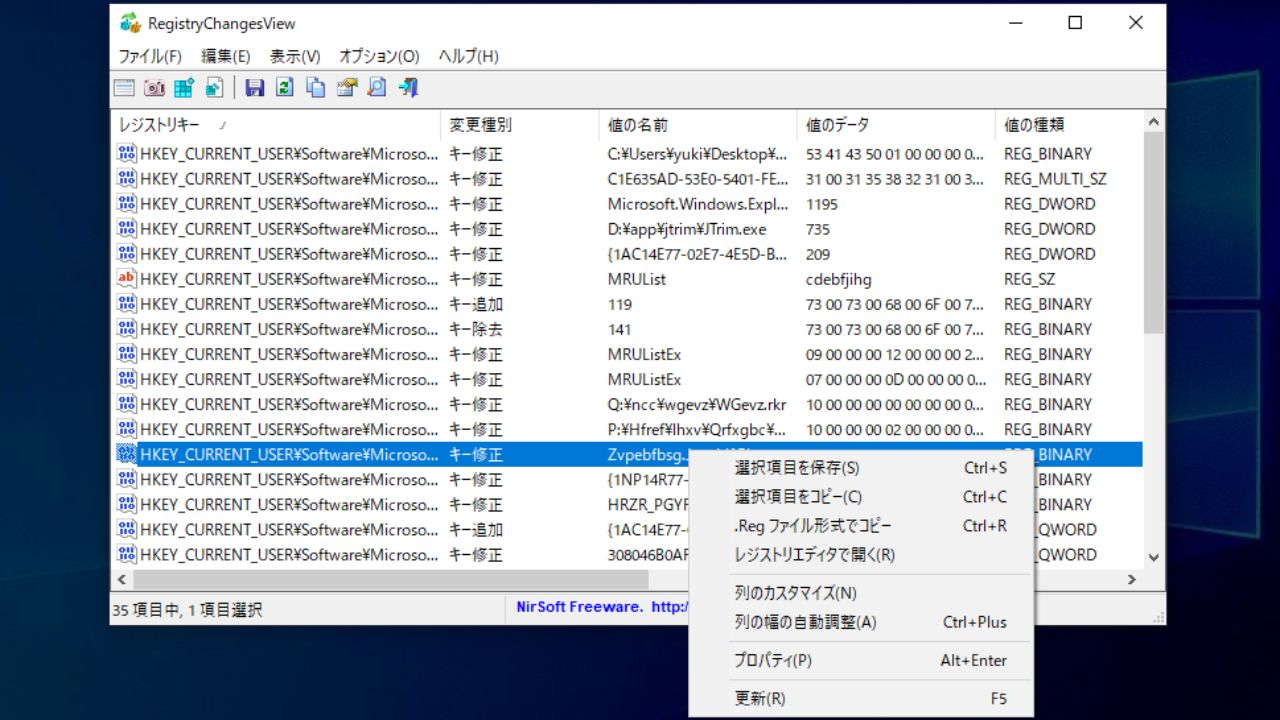Select the REG_SZ type cell

point(1029,279)
